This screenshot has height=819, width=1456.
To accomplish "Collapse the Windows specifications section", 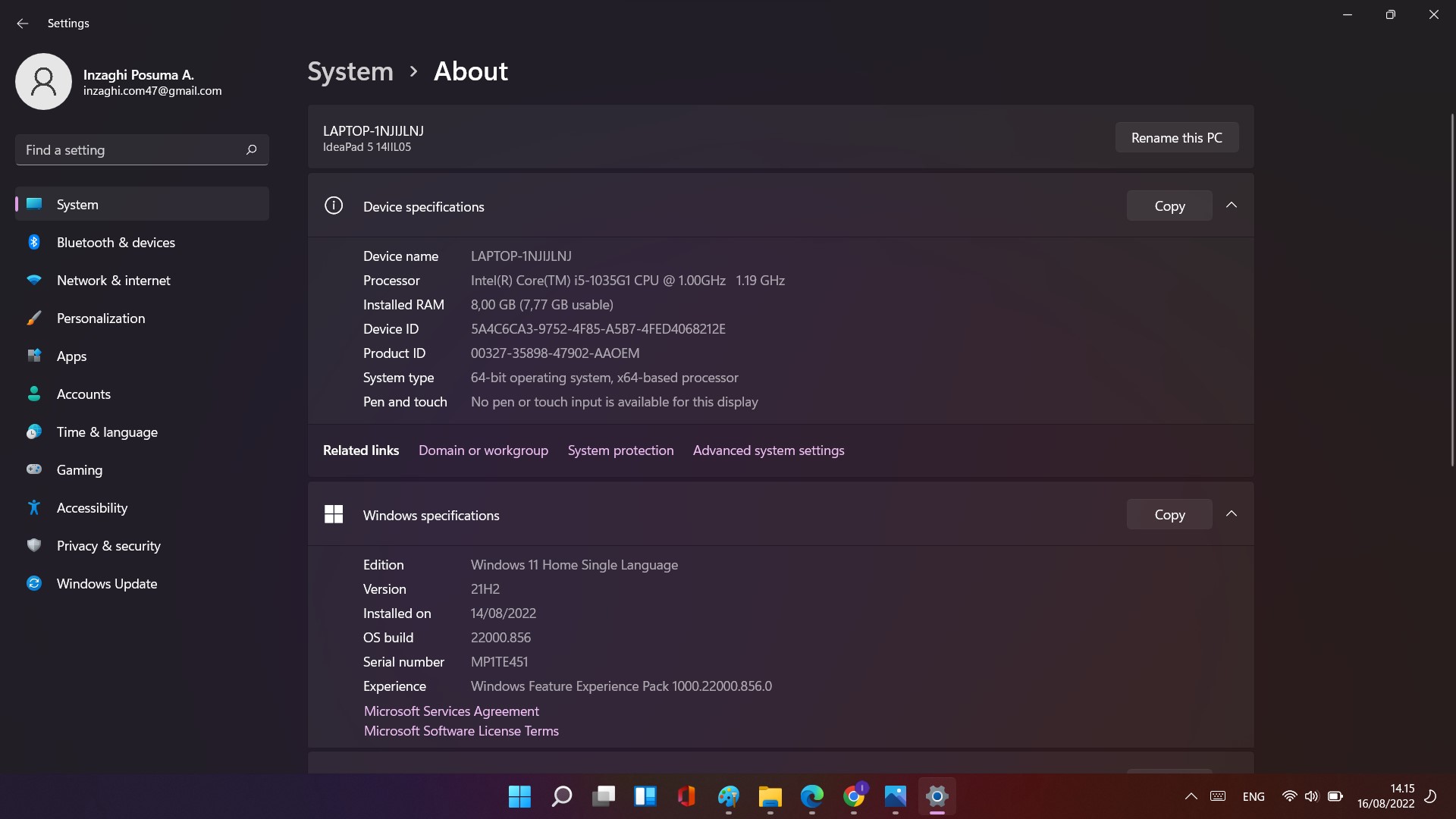I will 1232,514.
